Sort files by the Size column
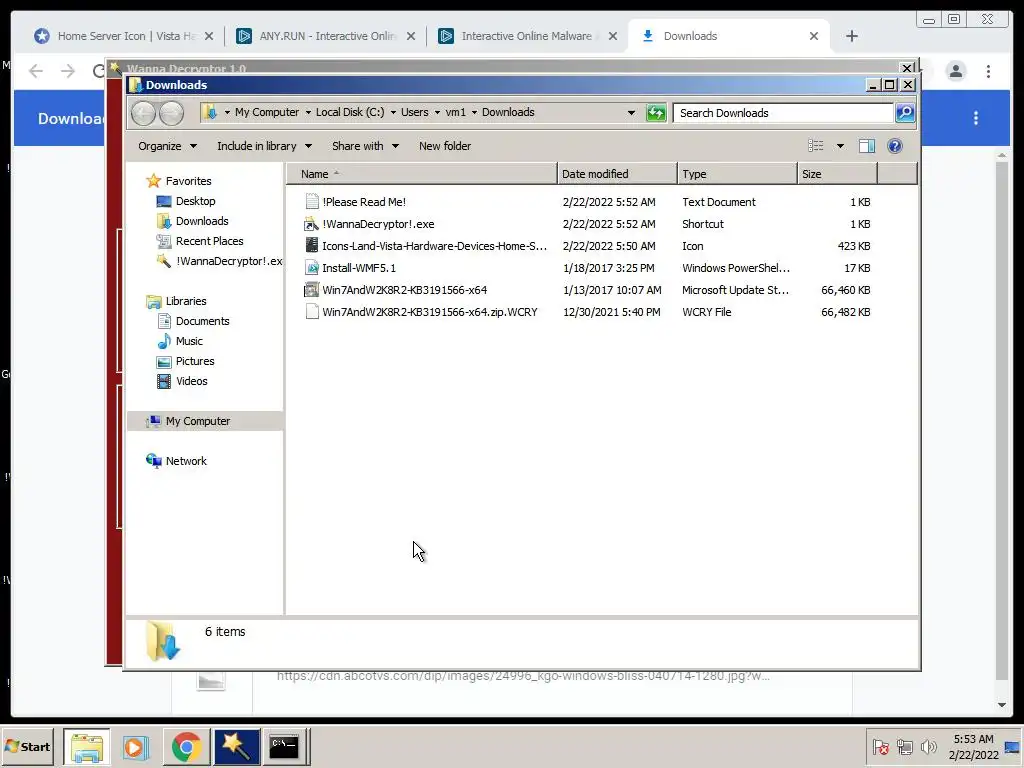1024x768 pixels. coord(837,174)
